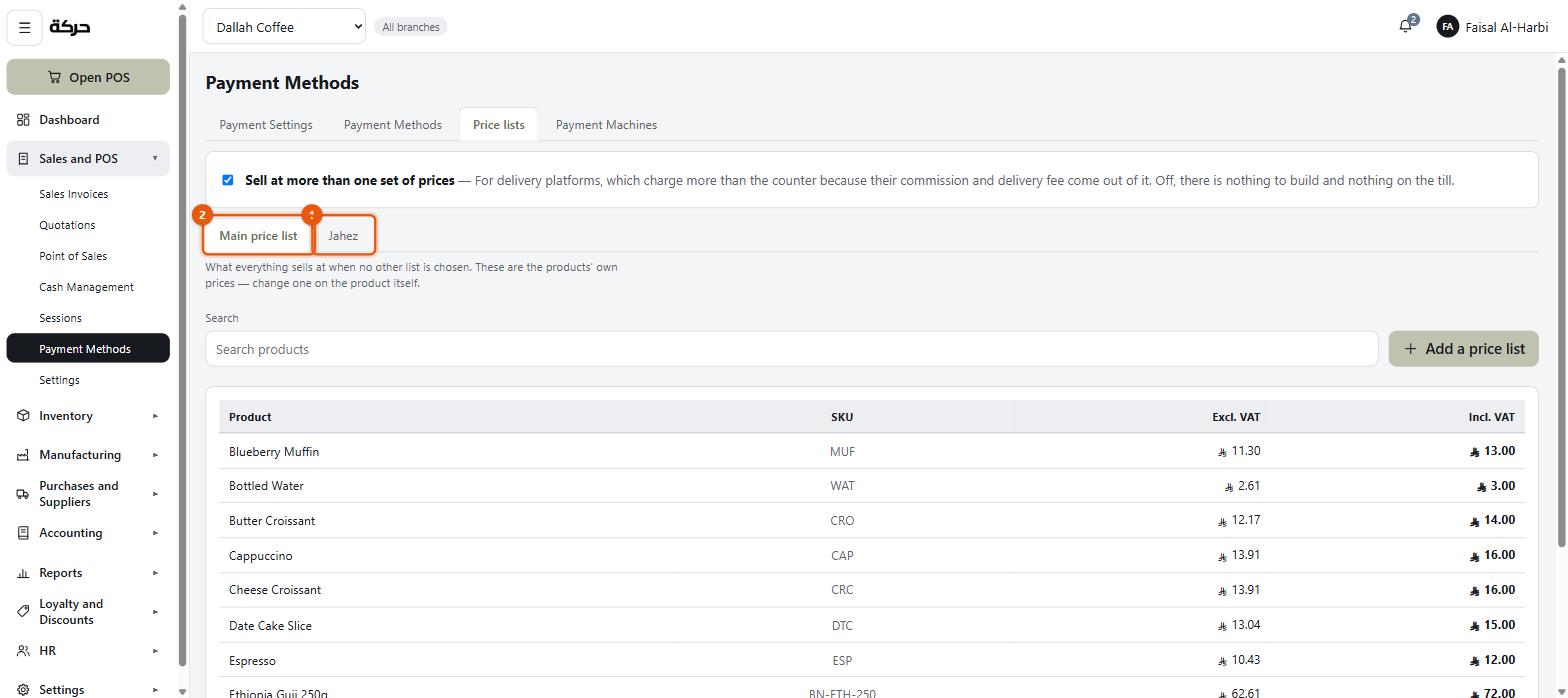Click the Purchases and Suppliers truck icon

23,494
